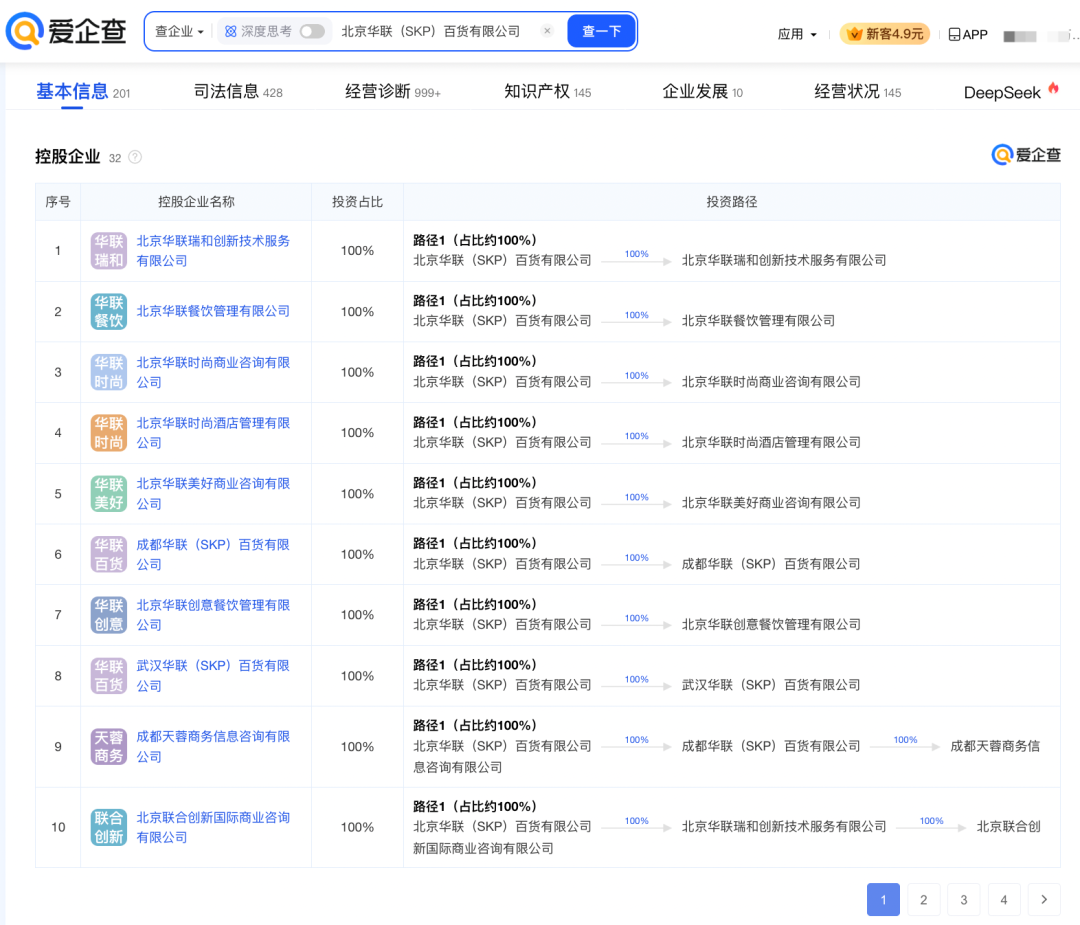1080x925 pixels.
Task: Clear the search box with the × icon
Action: [547, 31]
